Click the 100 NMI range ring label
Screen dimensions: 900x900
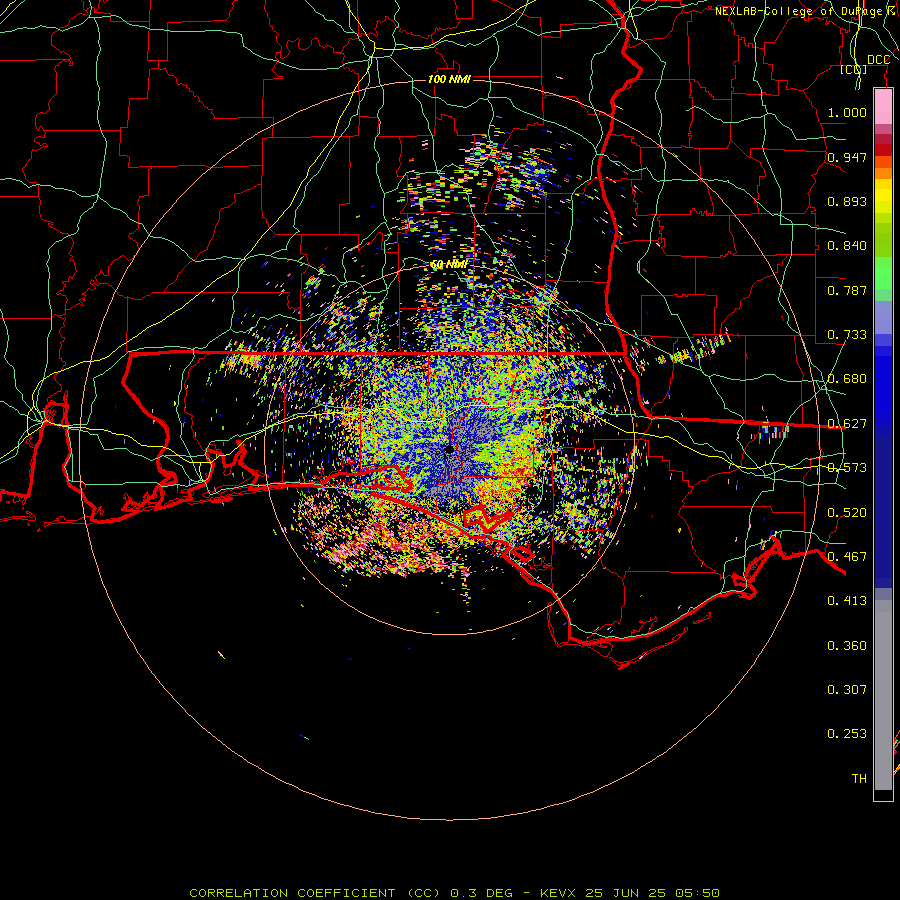449,79
